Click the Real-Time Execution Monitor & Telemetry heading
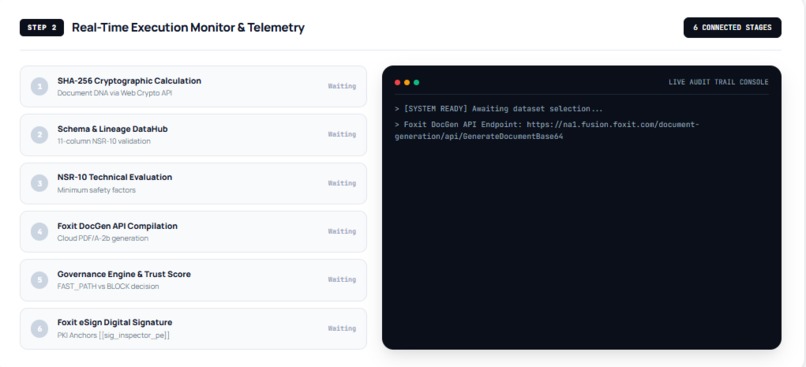Image resolution: width=806 pixels, height=367 pixels. point(188,28)
